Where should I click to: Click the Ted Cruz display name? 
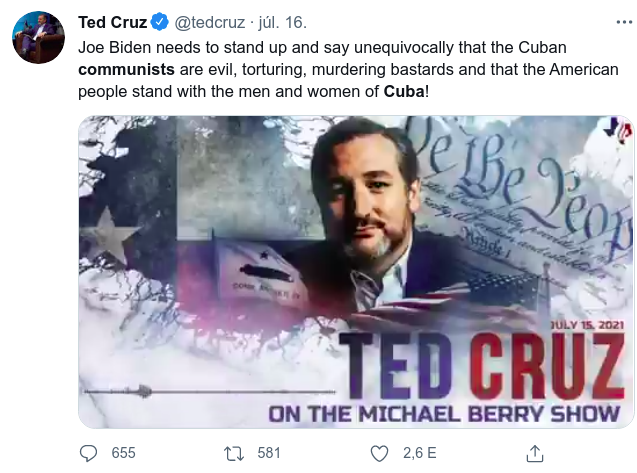112,21
